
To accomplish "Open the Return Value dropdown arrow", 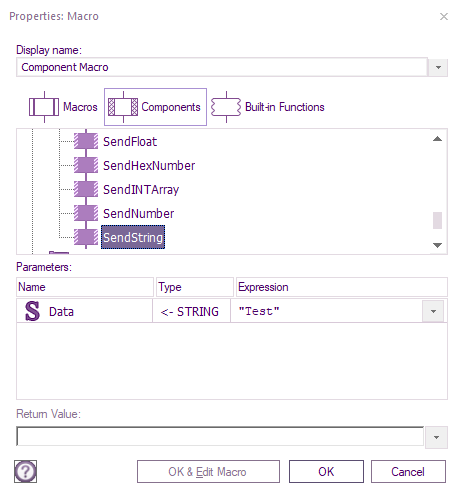I will pyautogui.click(x=436, y=437).
